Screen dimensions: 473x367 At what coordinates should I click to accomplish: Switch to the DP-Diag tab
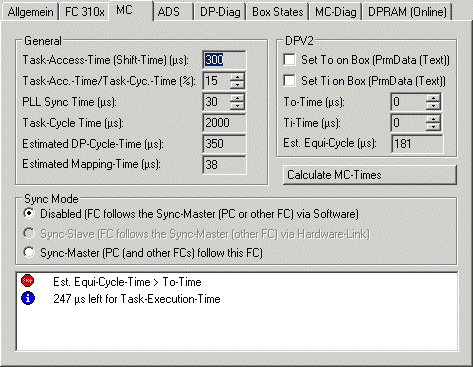click(220, 12)
